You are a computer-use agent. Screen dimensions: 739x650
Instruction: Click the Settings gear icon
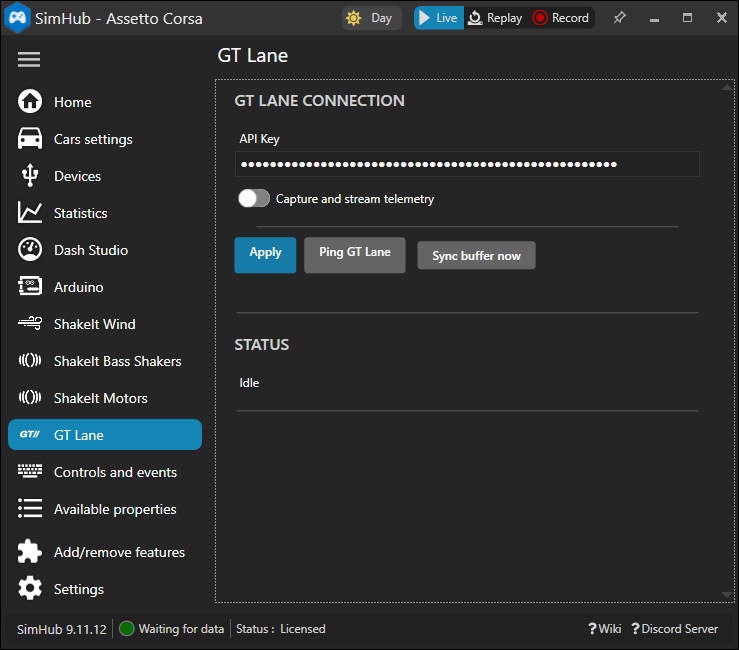(x=30, y=588)
